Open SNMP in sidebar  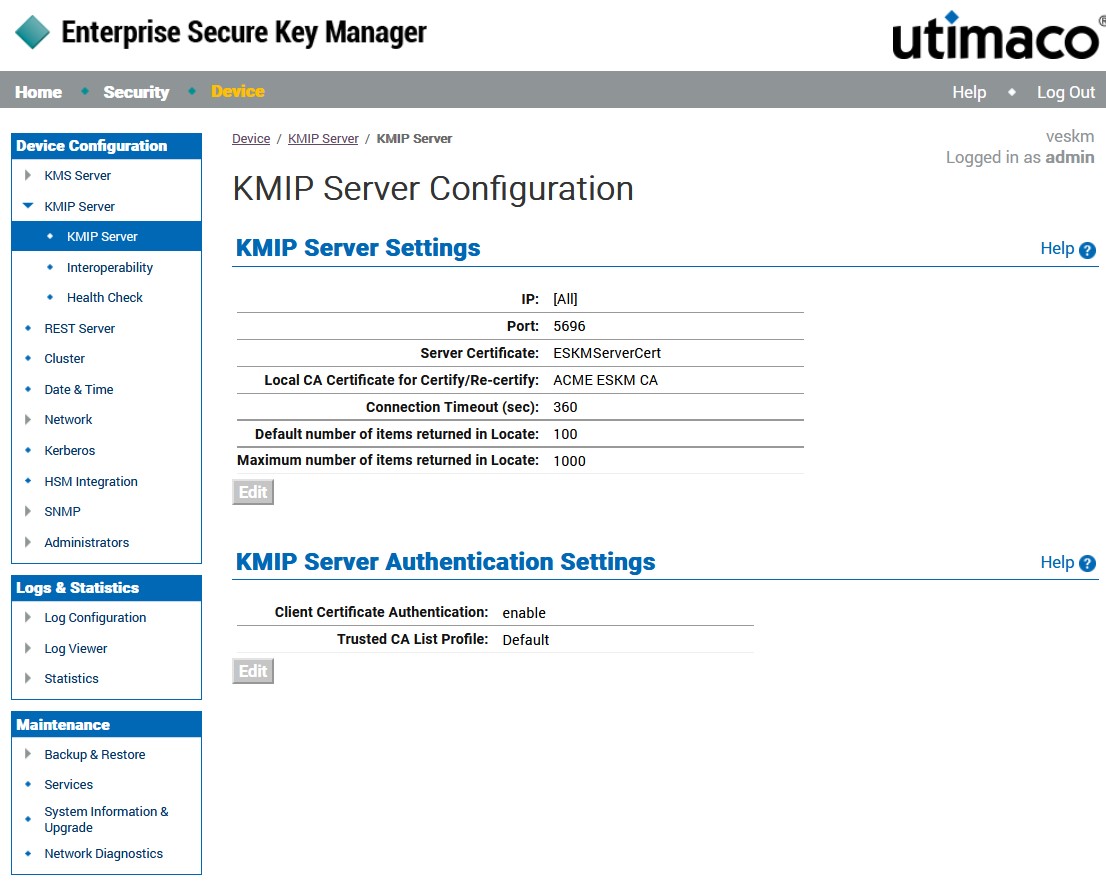62,511
